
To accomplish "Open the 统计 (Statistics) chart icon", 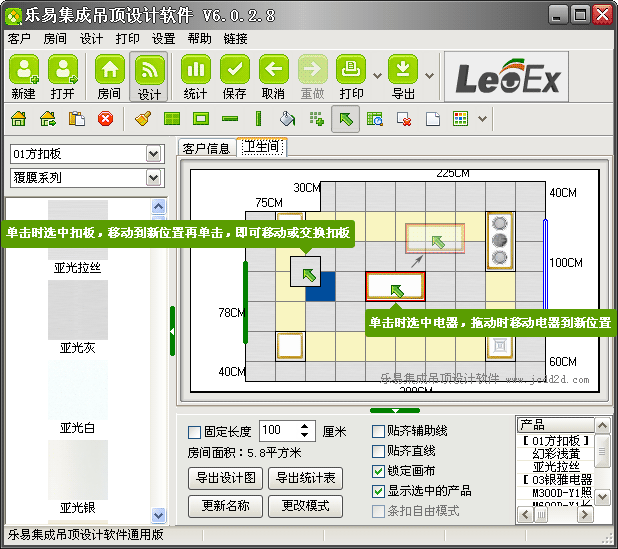I will [195, 71].
